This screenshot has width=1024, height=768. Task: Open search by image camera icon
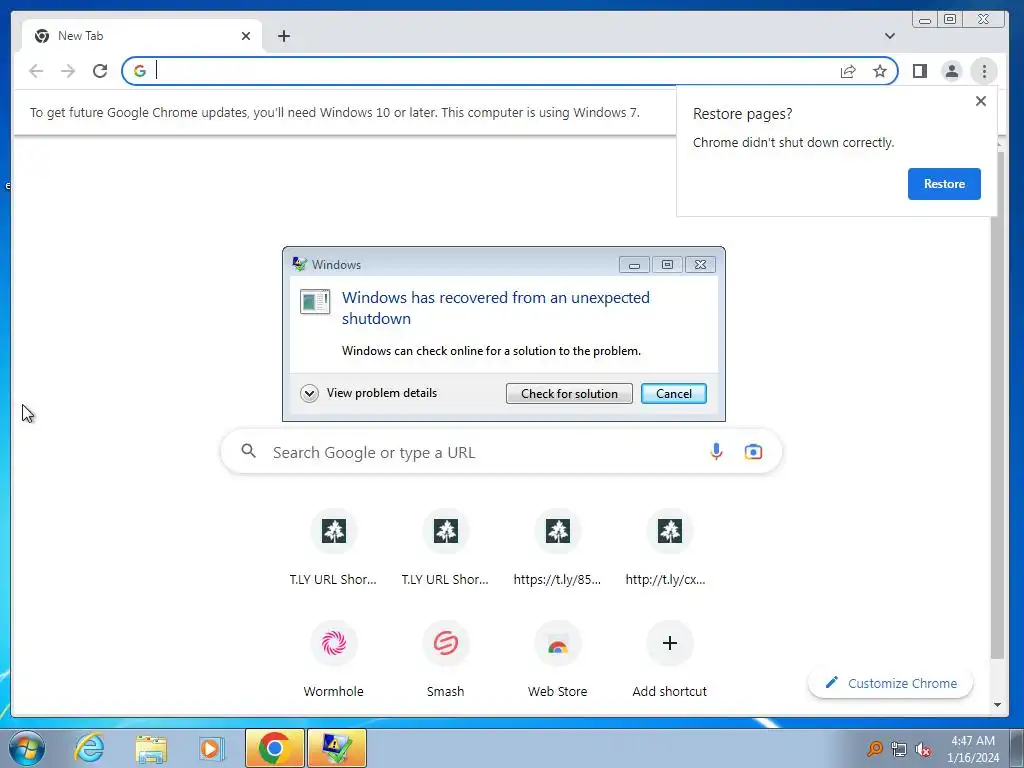click(x=753, y=452)
